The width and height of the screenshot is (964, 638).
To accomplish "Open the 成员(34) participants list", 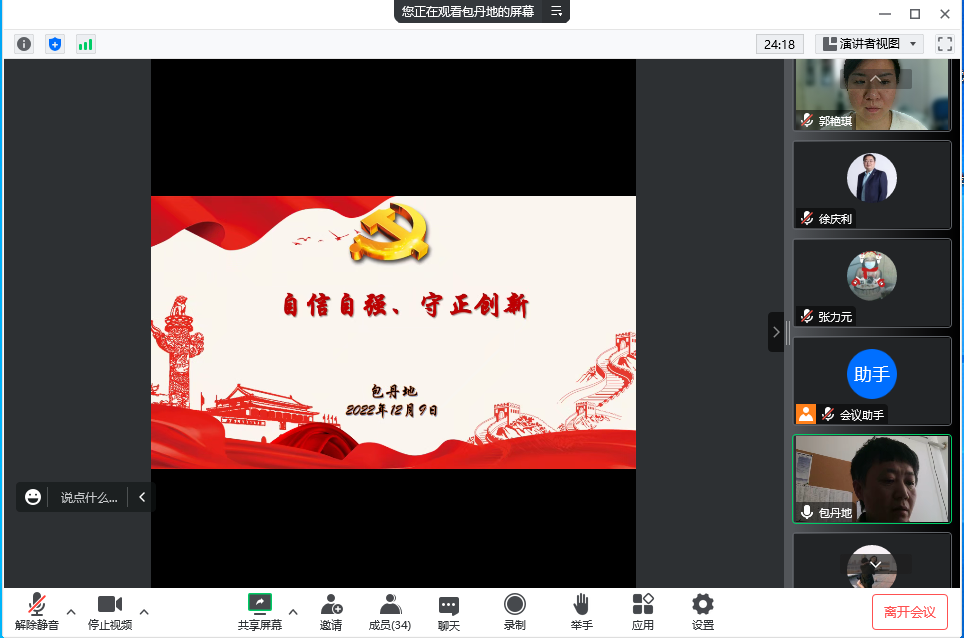I will (390, 611).
